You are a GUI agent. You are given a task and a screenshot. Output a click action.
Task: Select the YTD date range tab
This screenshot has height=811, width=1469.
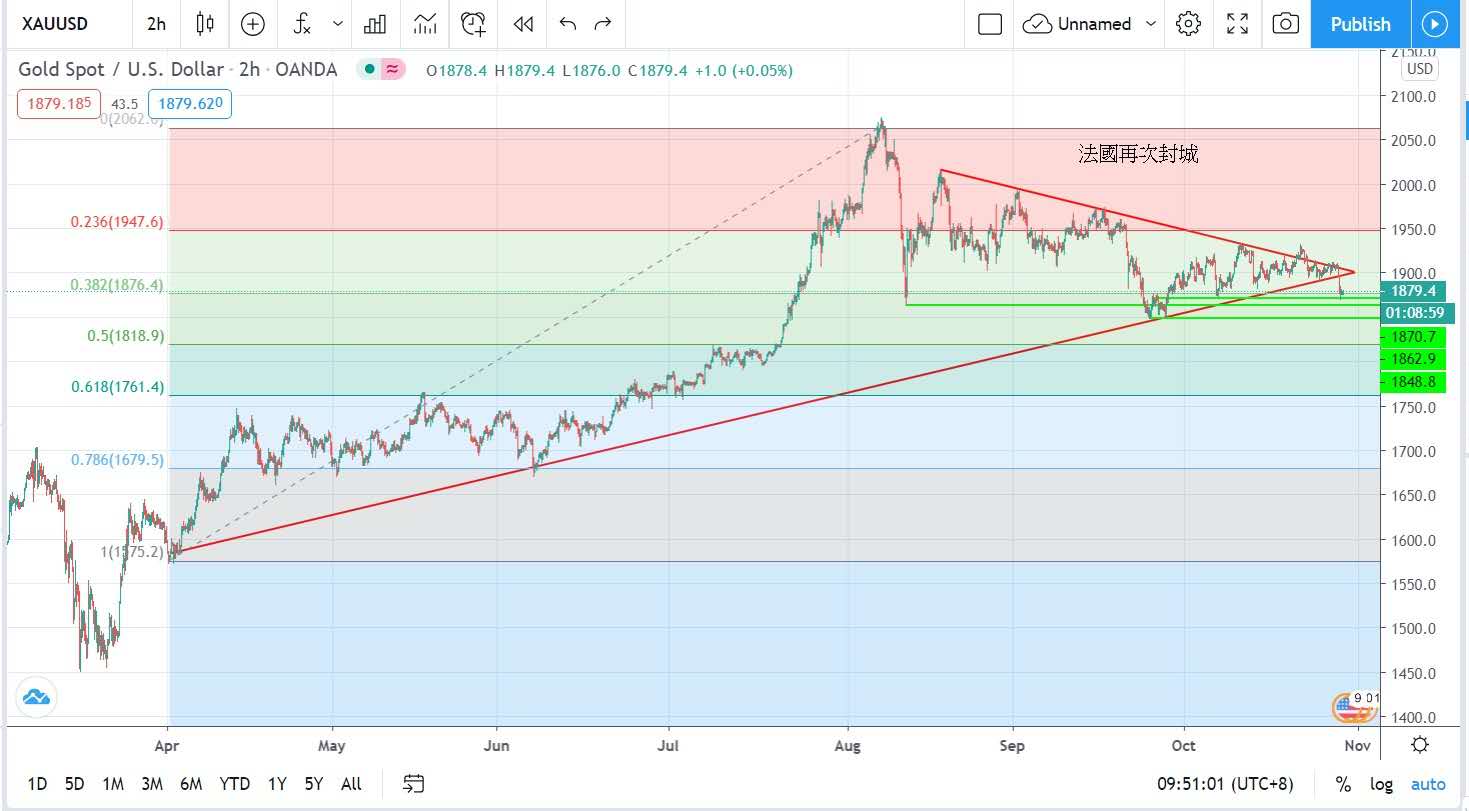tap(234, 784)
